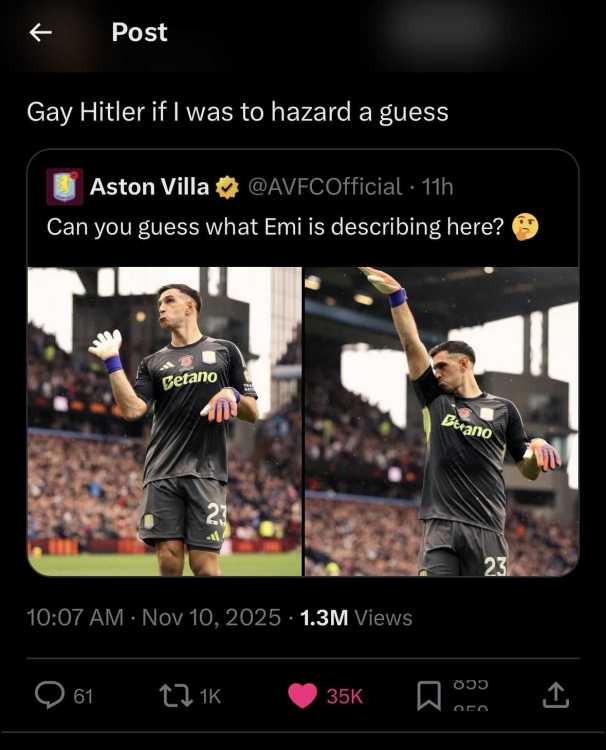The width and height of the screenshot is (606, 750).
Task: Toggle the bookmark icon
Action: 428,695
